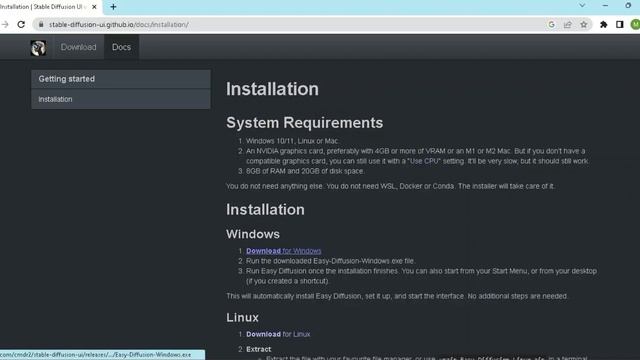The height and width of the screenshot is (360, 640).
Task: Click the text '8GB of RAM and 20GB of disk space'
Action: [305, 171]
